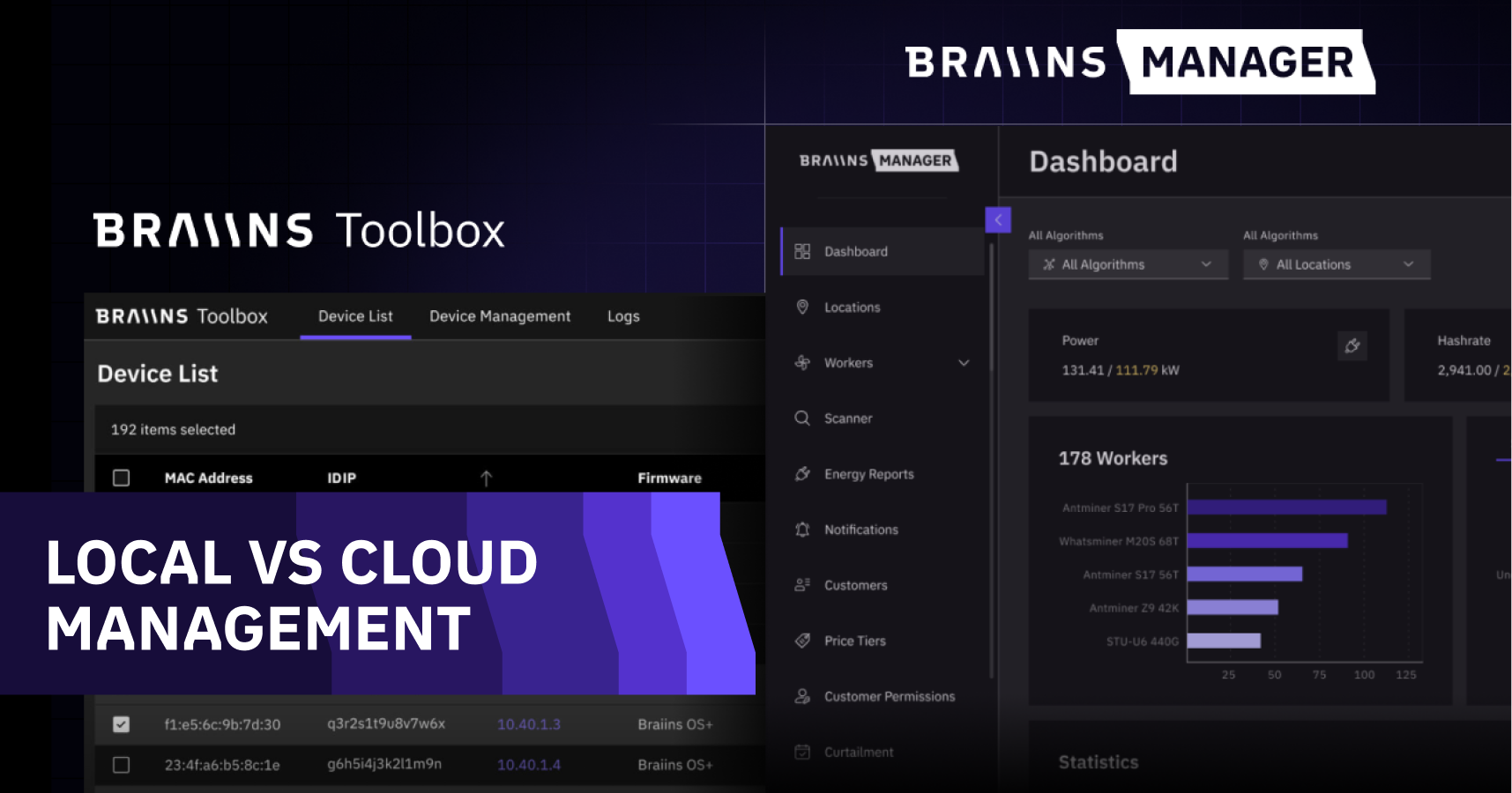Open the All Locations dropdown
Image resolution: width=1512 pixels, height=793 pixels.
(1337, 263)
